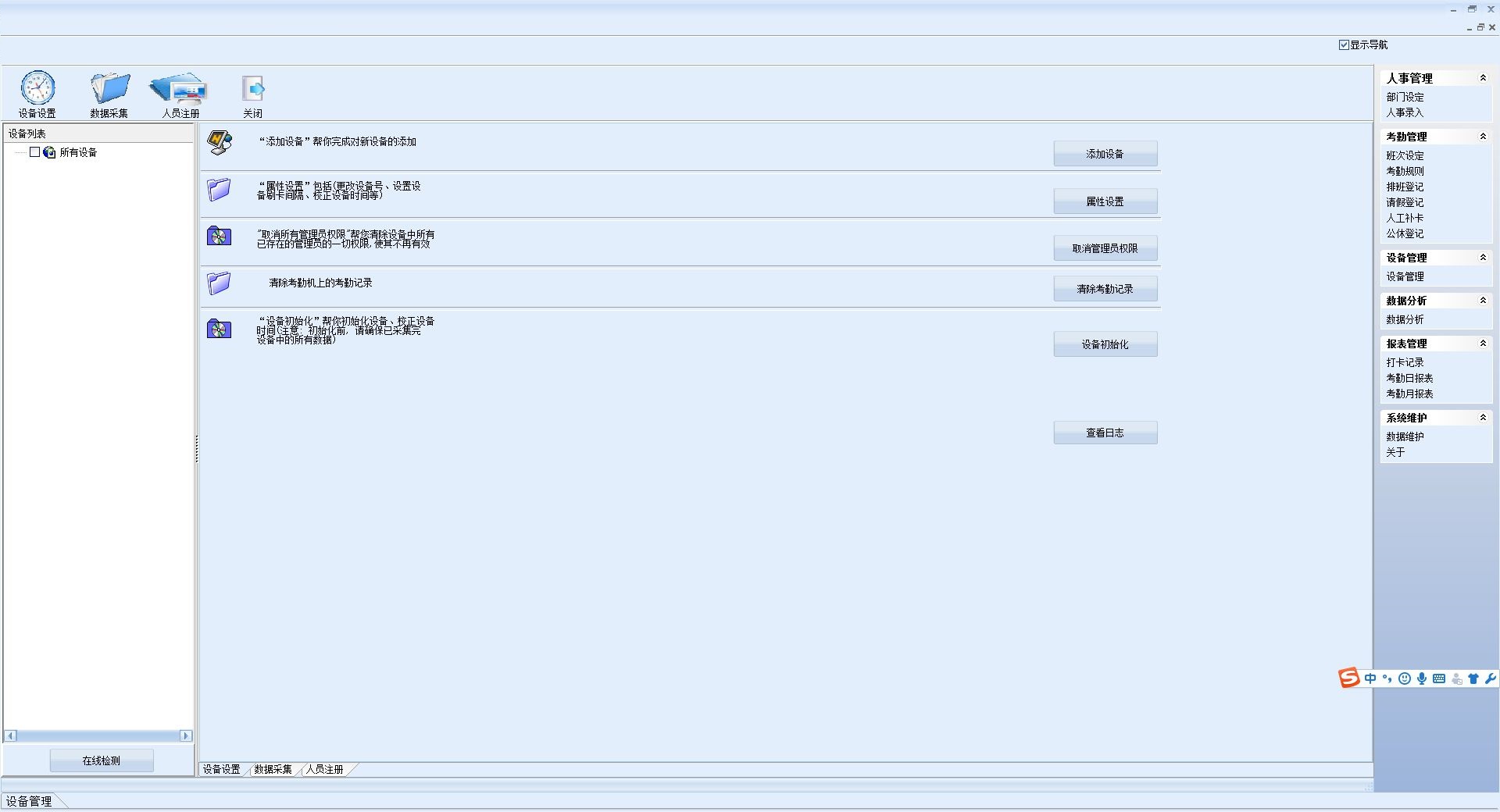Click the device list scrollbar left arrow

10,735
